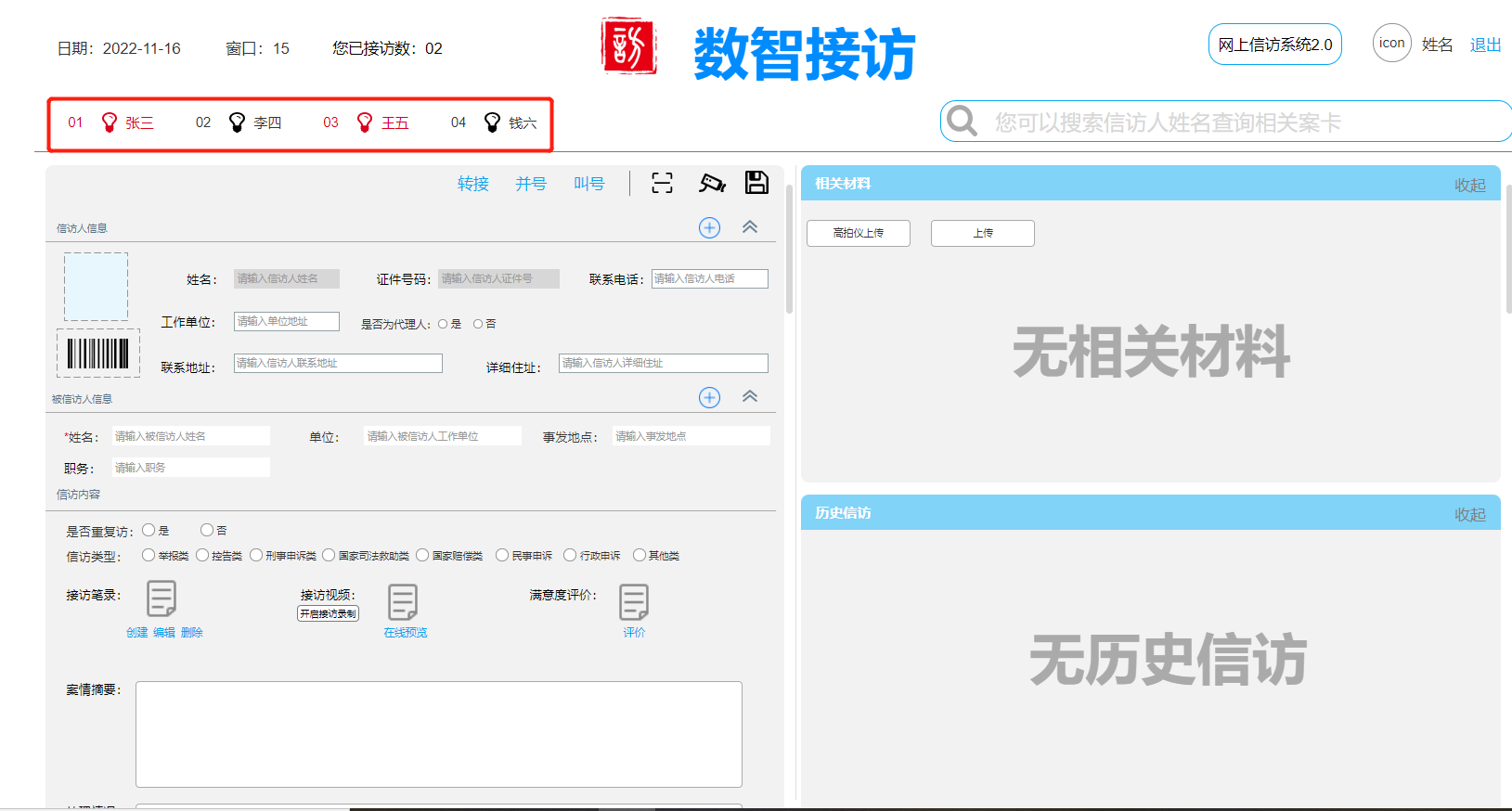Choose the 民事申诉 petition type
Screen dimensions: 1512x811
(x=502, y=555)
